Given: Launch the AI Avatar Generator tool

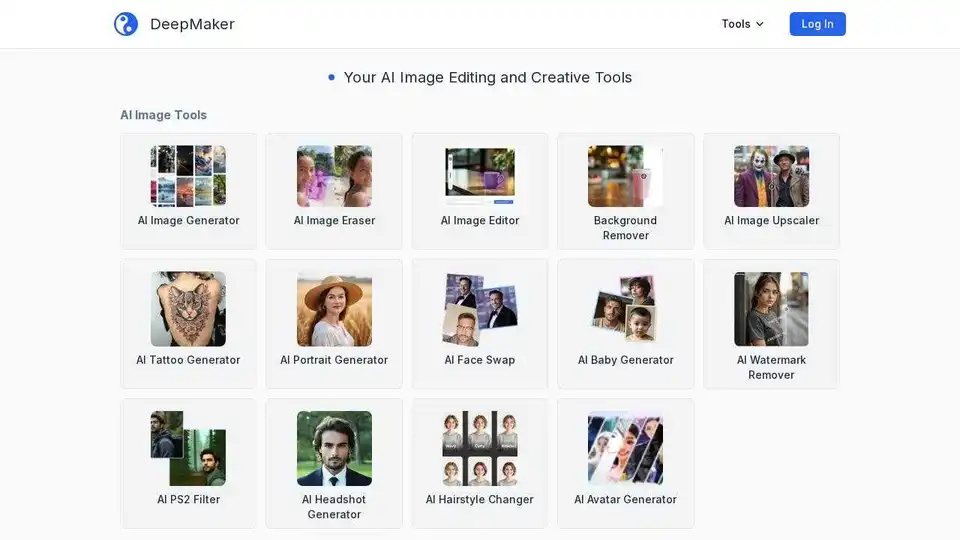Looking at the screenshot, I should tap(626, 463).
